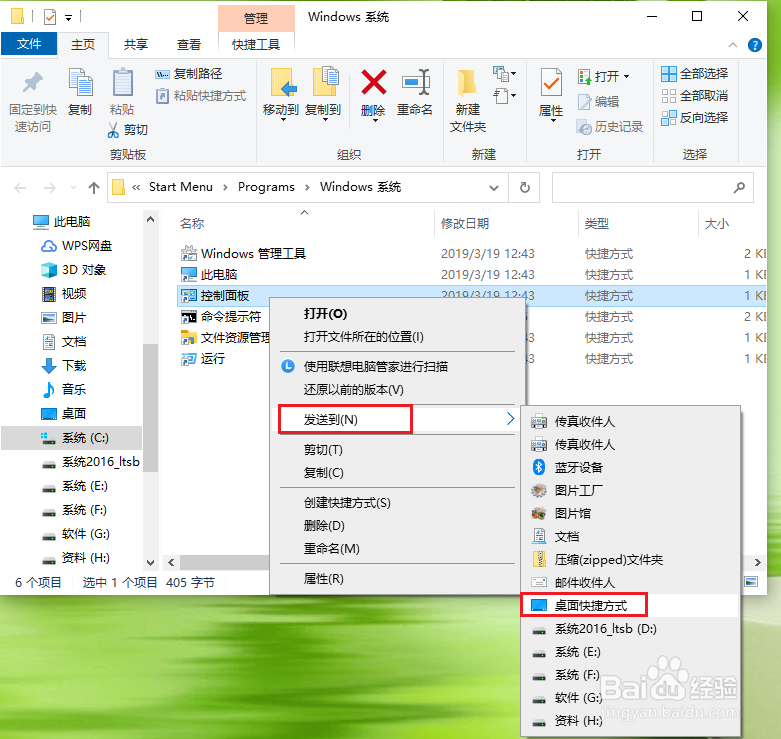Click 全部选择 (Select all)
This screenshot has width=781, height=739.
tap(694, 74)
